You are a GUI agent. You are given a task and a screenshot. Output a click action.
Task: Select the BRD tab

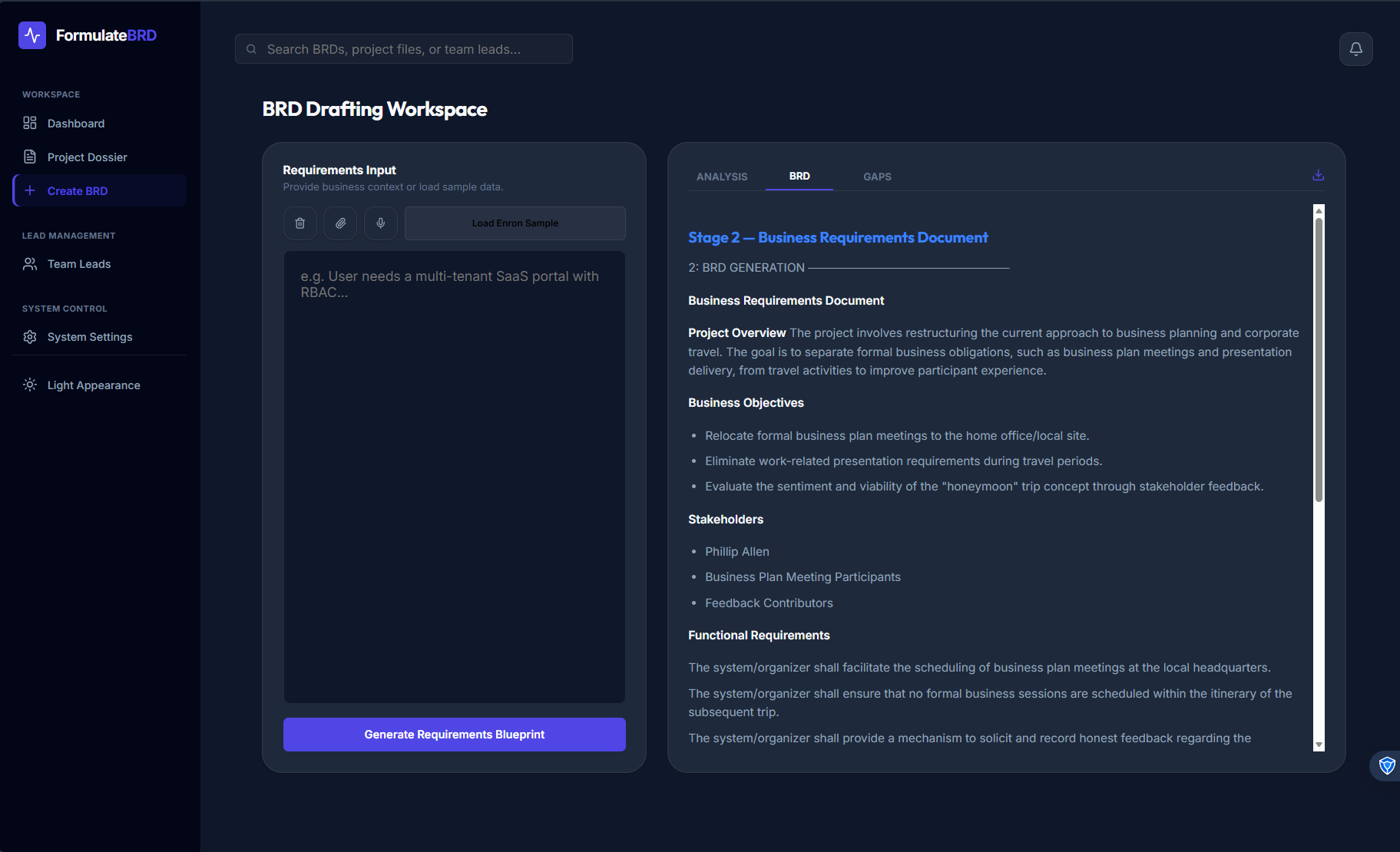click(x=799, y=177)
